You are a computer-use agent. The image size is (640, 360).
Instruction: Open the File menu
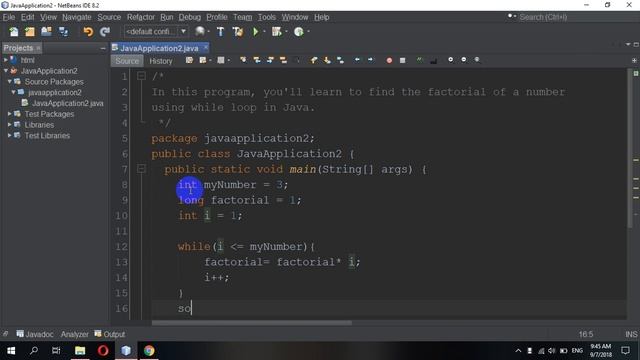point(9,17)
